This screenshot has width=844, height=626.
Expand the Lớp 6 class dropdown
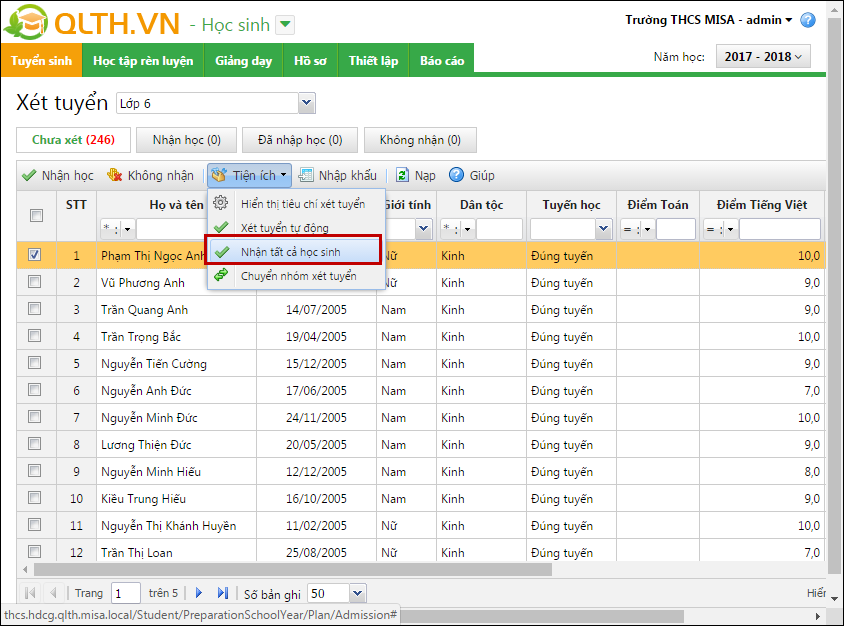(x=306, y=103)
